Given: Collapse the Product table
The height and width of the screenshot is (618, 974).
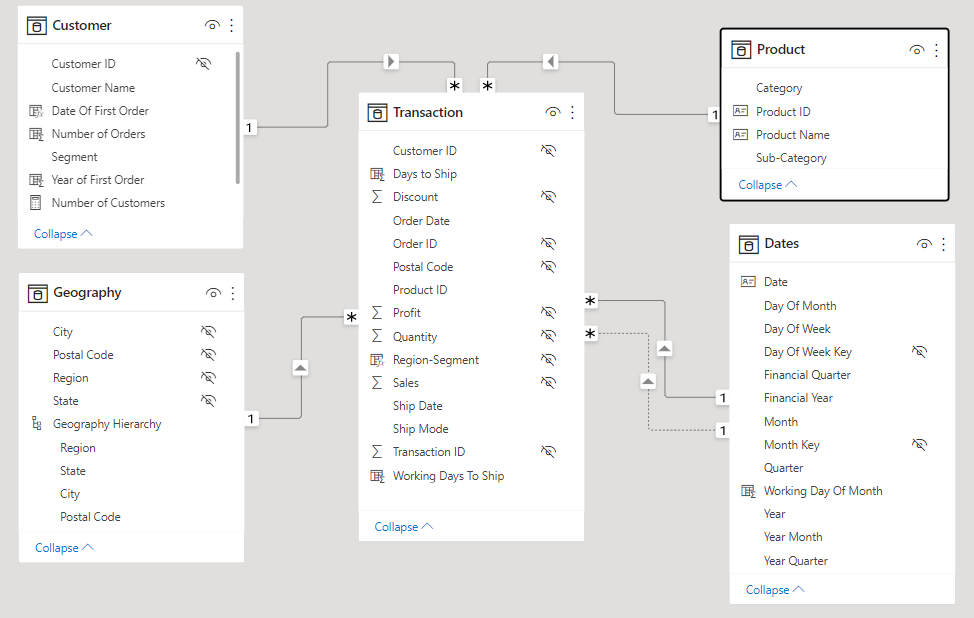Looking at the screenshot, I should coord(768,185).
